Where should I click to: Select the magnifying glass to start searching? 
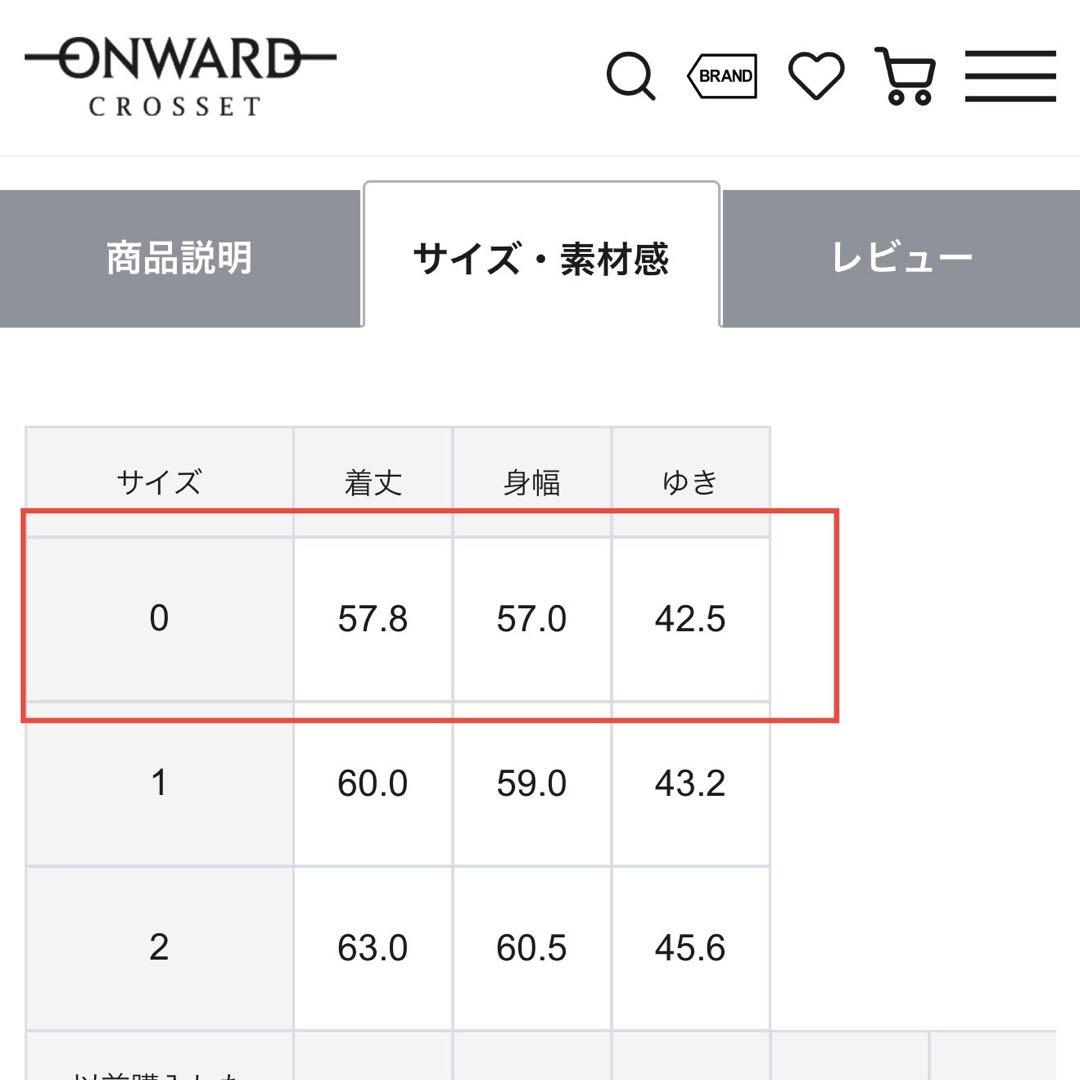click(x=630, y=76)
